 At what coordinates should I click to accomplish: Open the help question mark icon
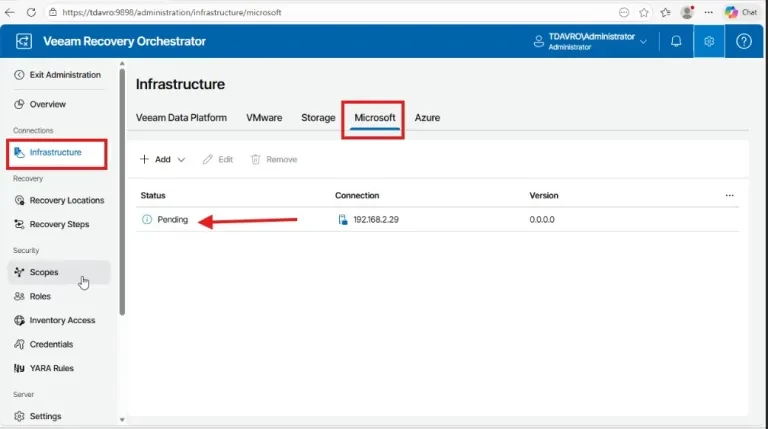(x=744, y=42)
